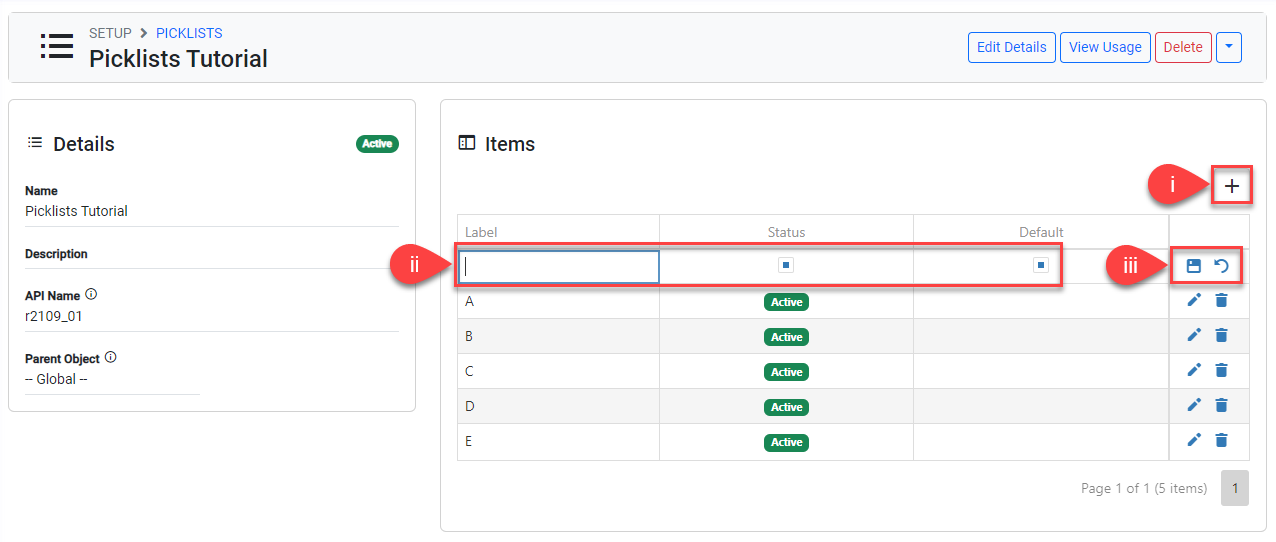The width and height of the screenshot is (1276, 542).
Task: Click the undo icon to cancel row
Action: tap(1221, 266)
